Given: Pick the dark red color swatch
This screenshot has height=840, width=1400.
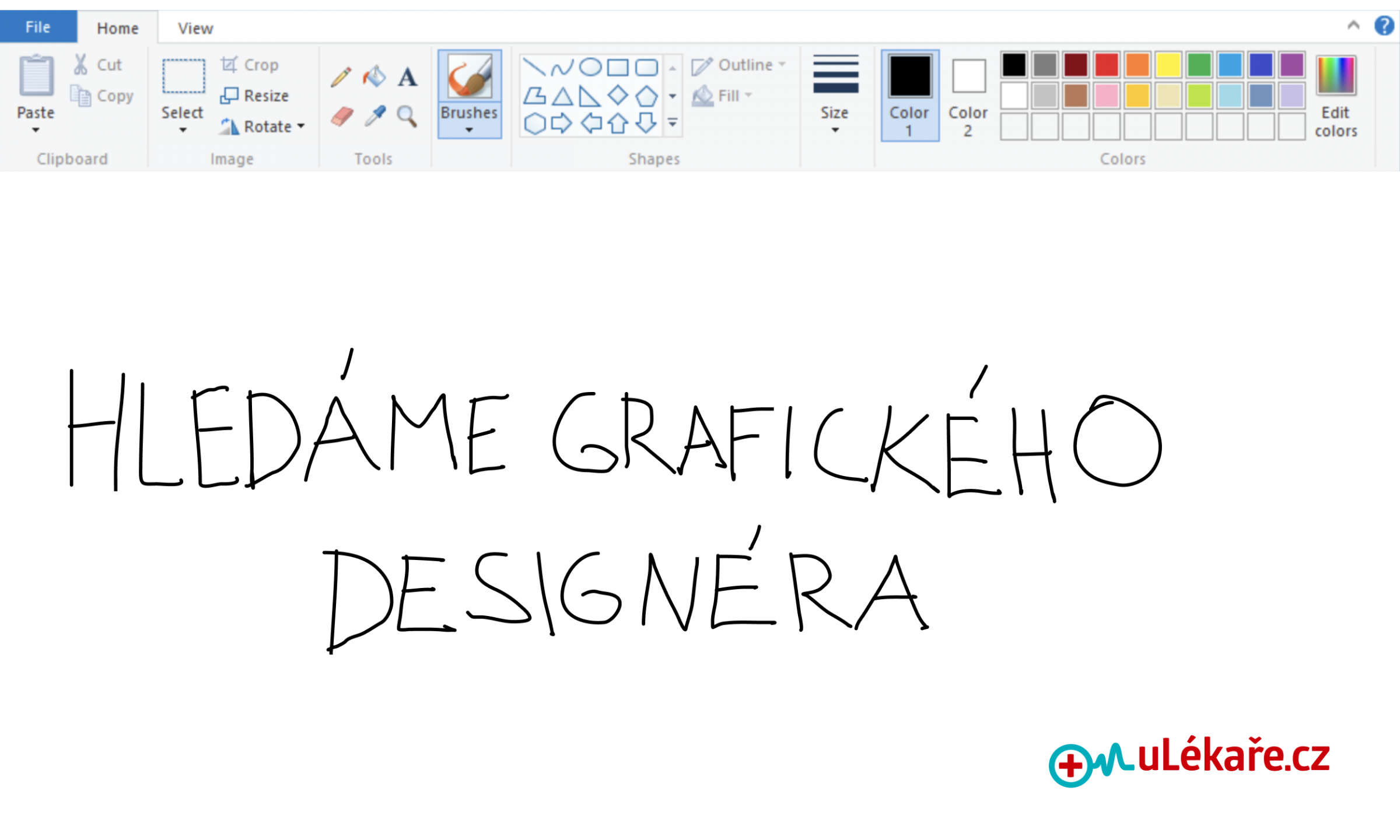Looking at the screenshot, I should [1075, 65].
